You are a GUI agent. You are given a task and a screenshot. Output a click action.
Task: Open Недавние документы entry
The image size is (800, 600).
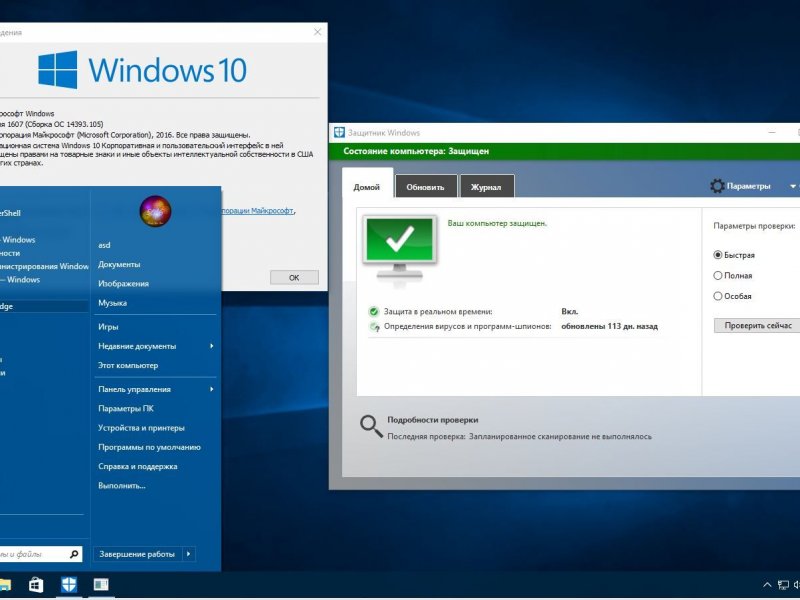(x=137, y=346)
